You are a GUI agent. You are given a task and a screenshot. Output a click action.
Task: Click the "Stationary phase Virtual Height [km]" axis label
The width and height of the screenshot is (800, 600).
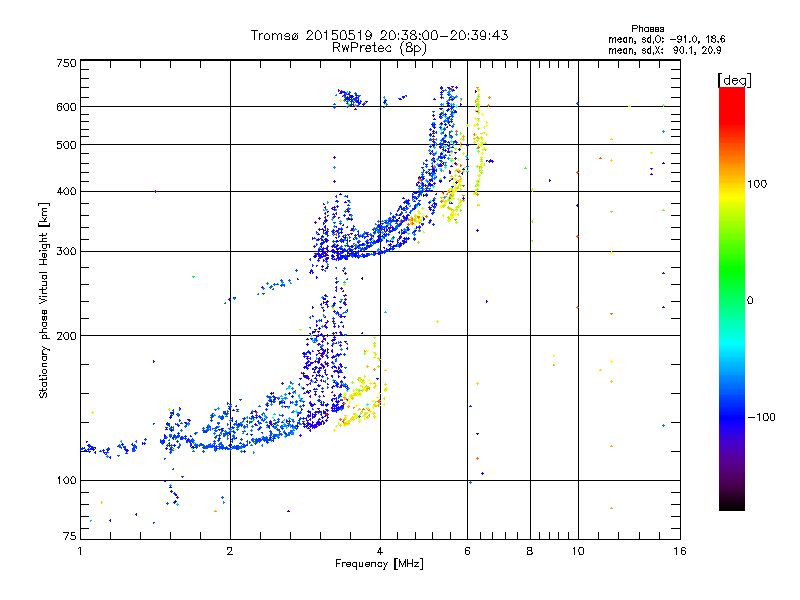44,301
